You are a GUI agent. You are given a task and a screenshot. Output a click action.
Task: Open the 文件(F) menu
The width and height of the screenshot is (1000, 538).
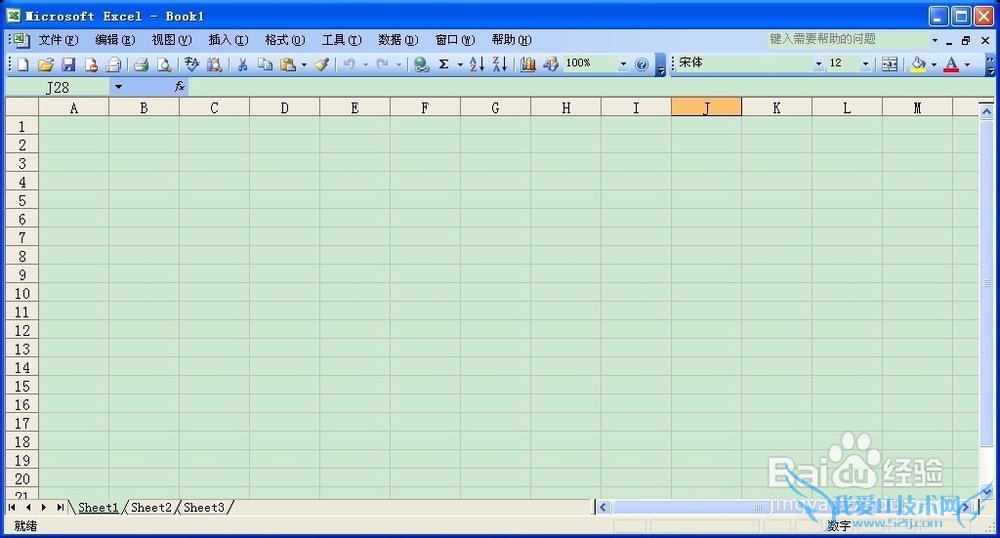pos(58,40)
